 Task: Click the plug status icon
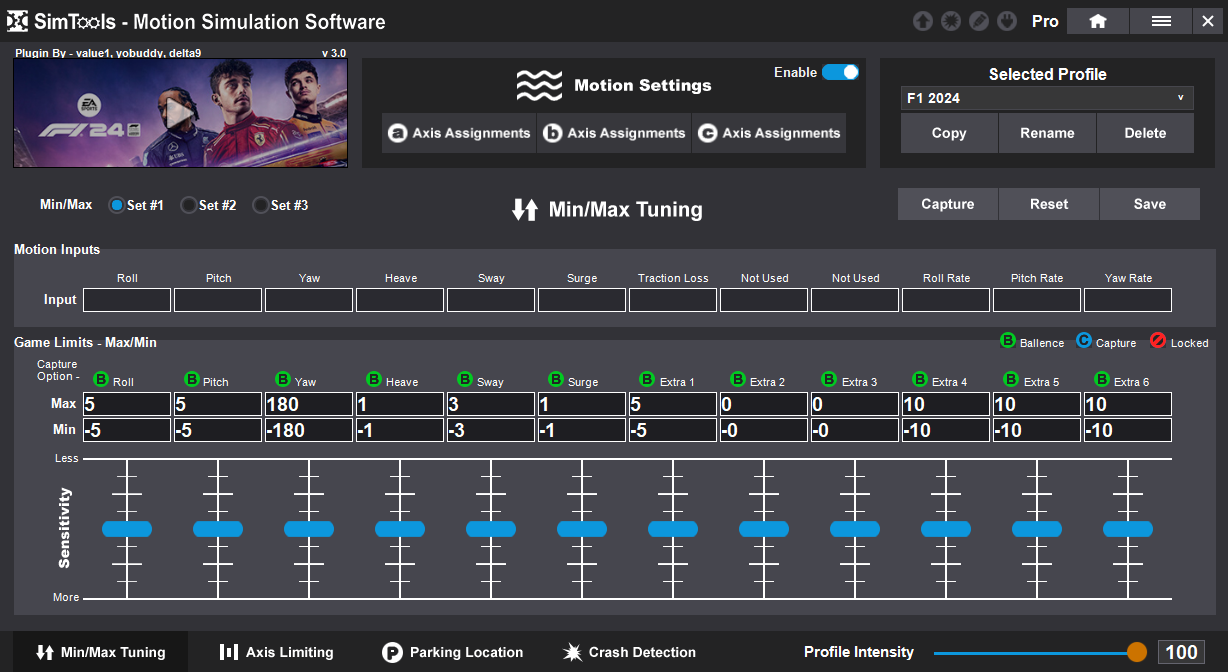(1007, 21)
